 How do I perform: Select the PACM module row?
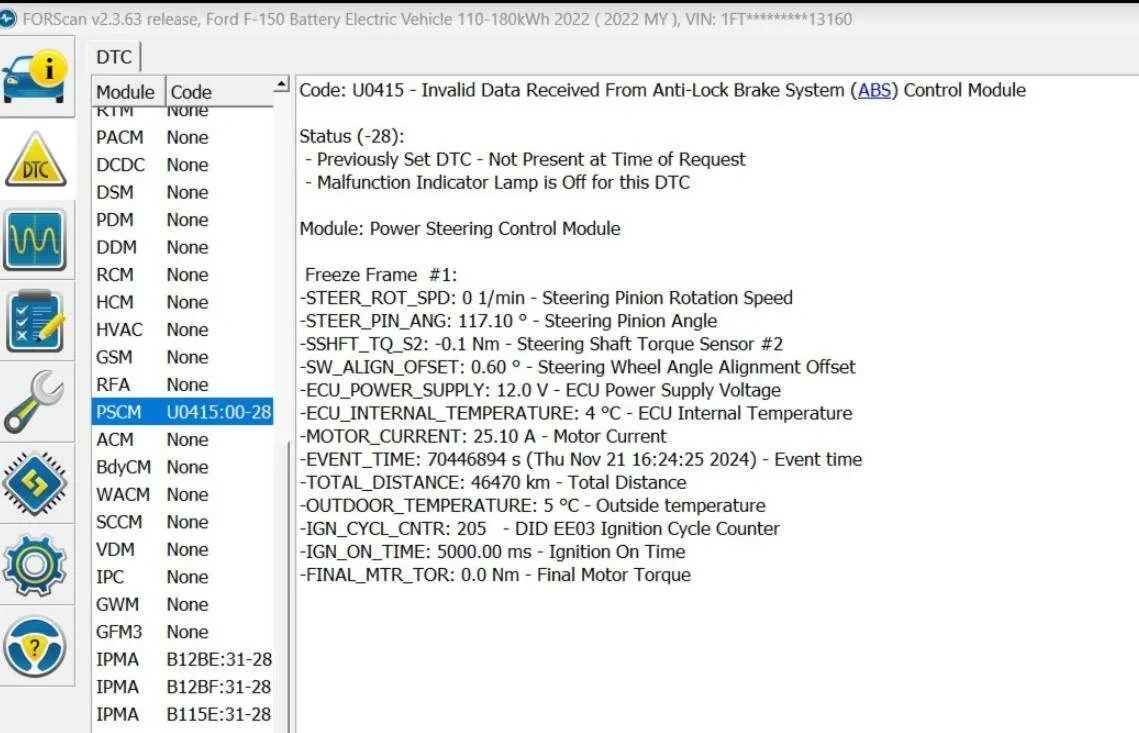click(x=182, y=137)
